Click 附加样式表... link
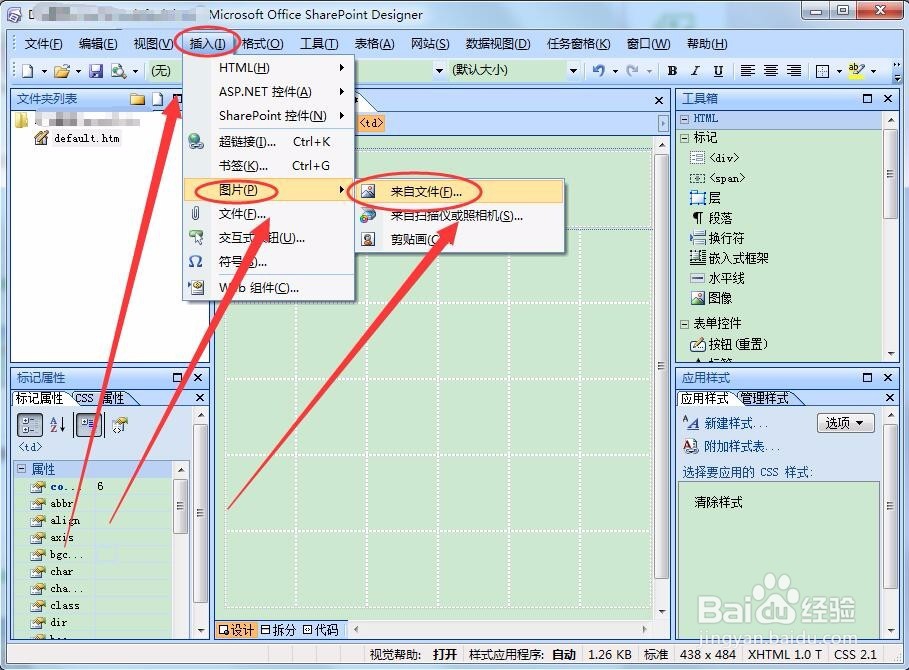 (741, 446)
